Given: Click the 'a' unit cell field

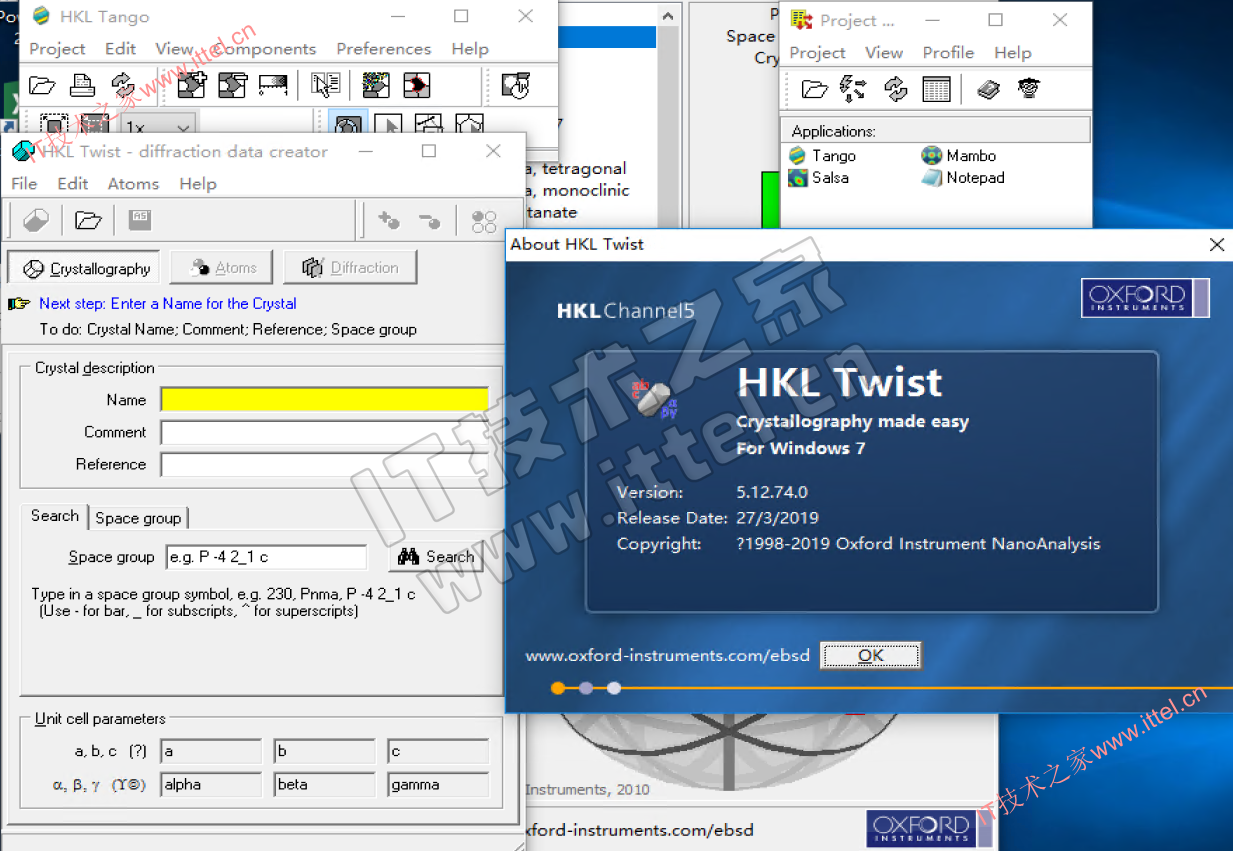Looking at the screenshot, I should pyautogui.click(x=211, y=752).
